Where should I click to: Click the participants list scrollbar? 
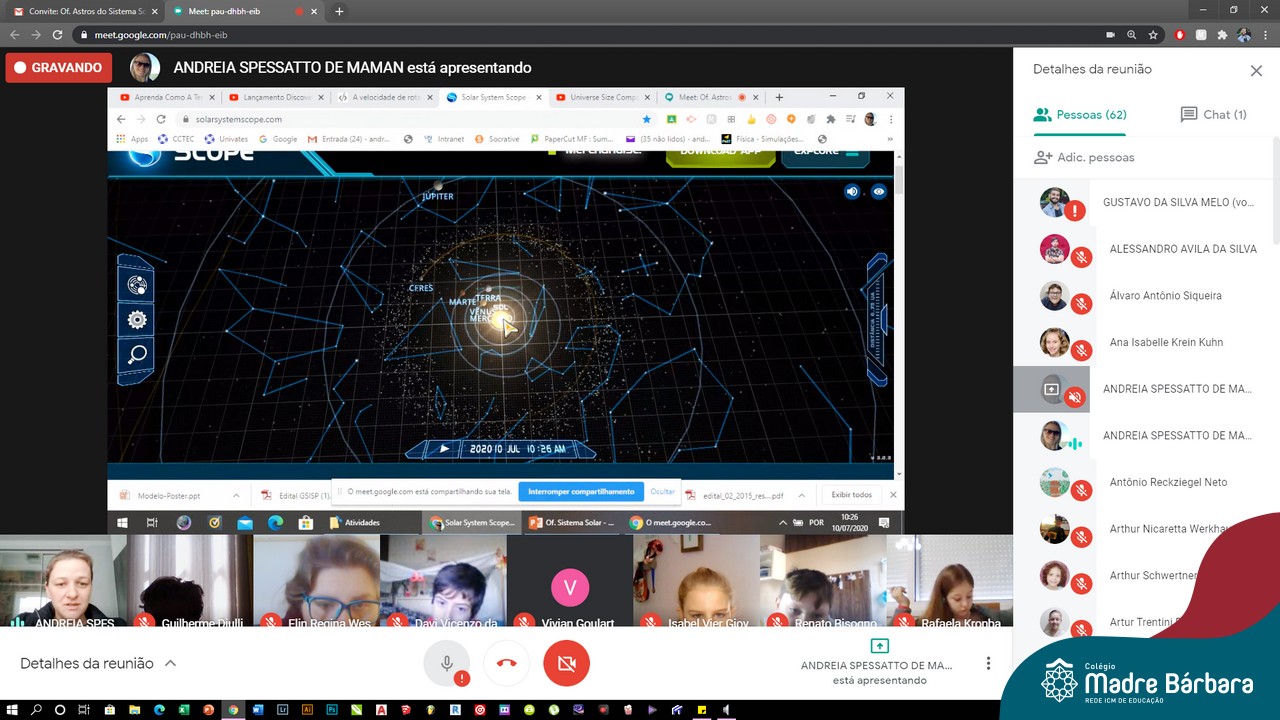pos(1275,190)
